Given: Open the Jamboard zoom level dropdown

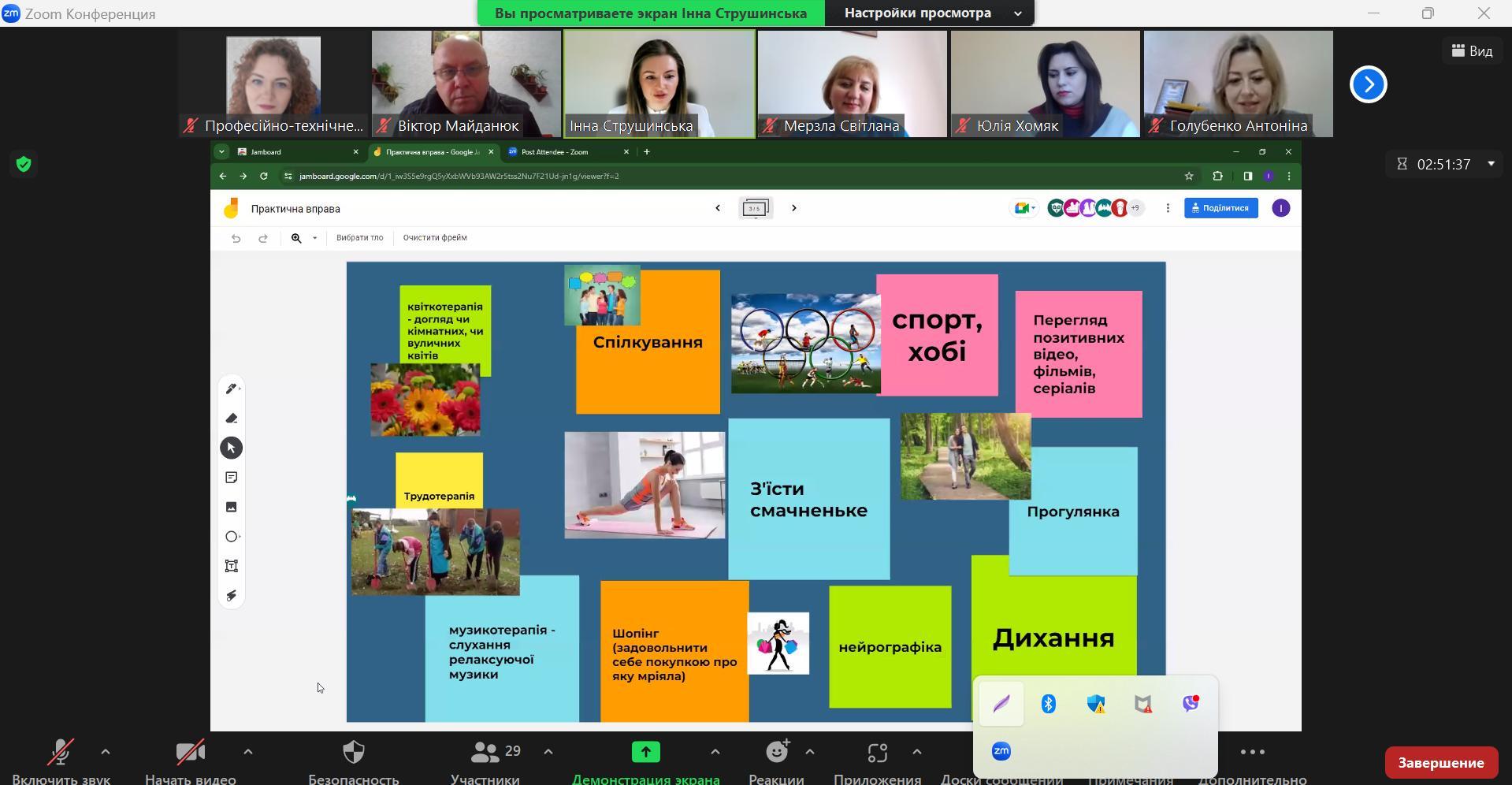Looking at the screenshot, I should 314,238.
